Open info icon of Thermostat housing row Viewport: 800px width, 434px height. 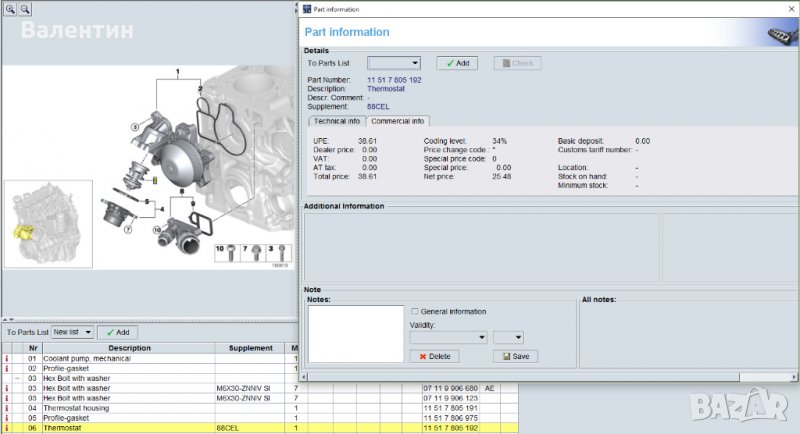8,408
